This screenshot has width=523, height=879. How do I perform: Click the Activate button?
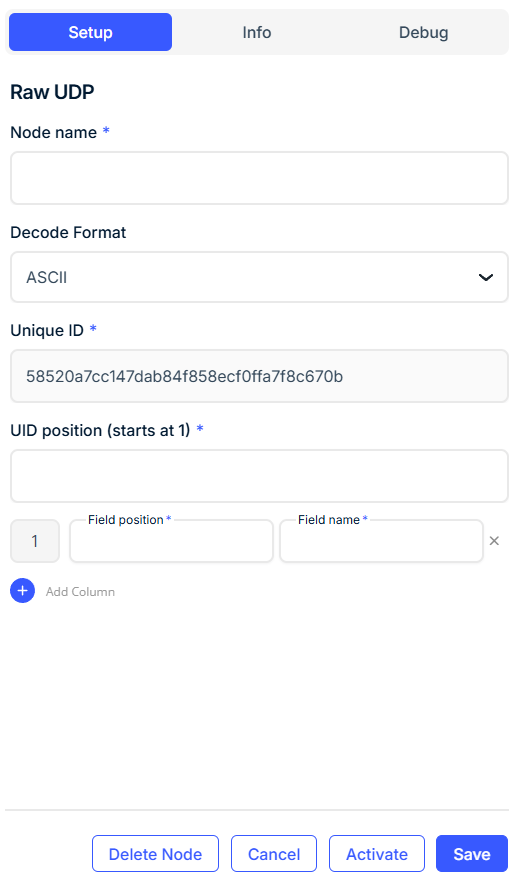377,854
